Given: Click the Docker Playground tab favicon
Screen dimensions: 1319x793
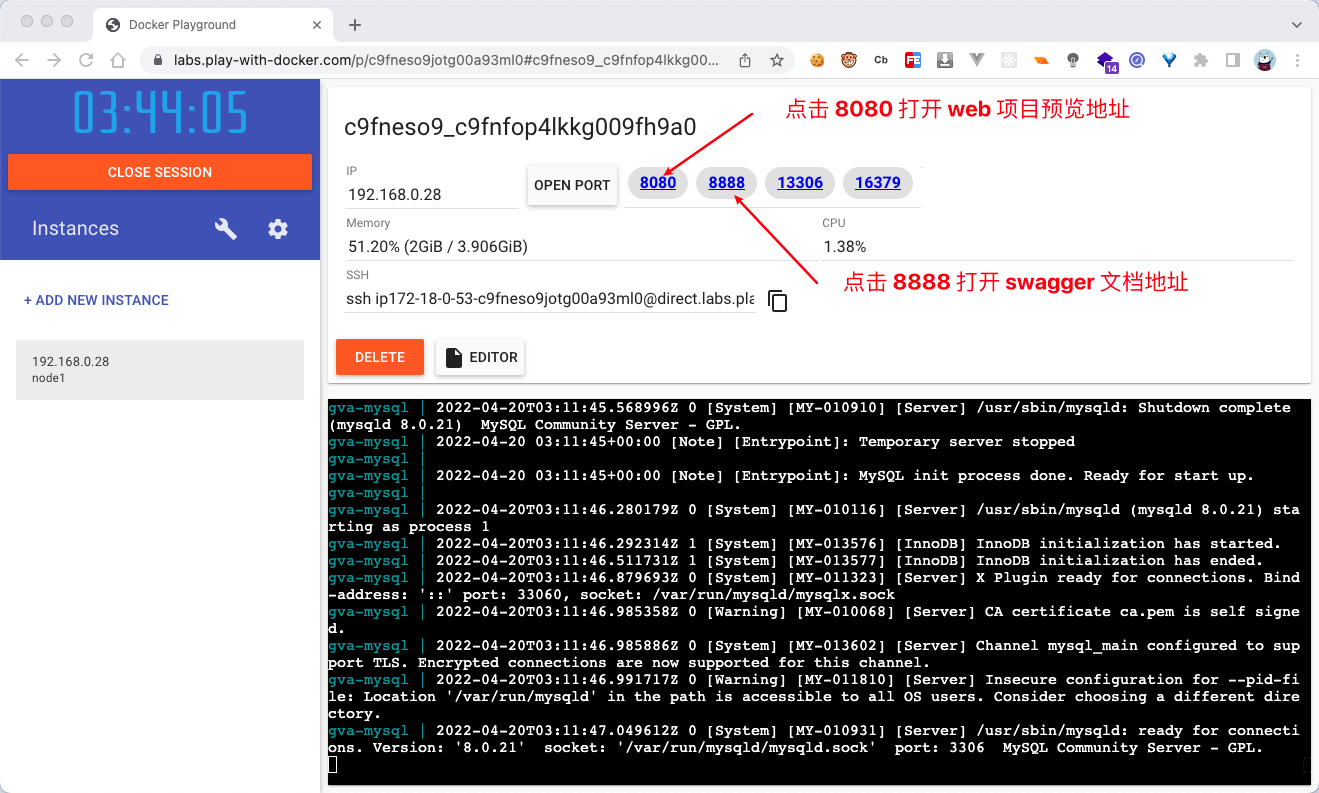Looking at the screenshot, I should click(x=113, y=24).
